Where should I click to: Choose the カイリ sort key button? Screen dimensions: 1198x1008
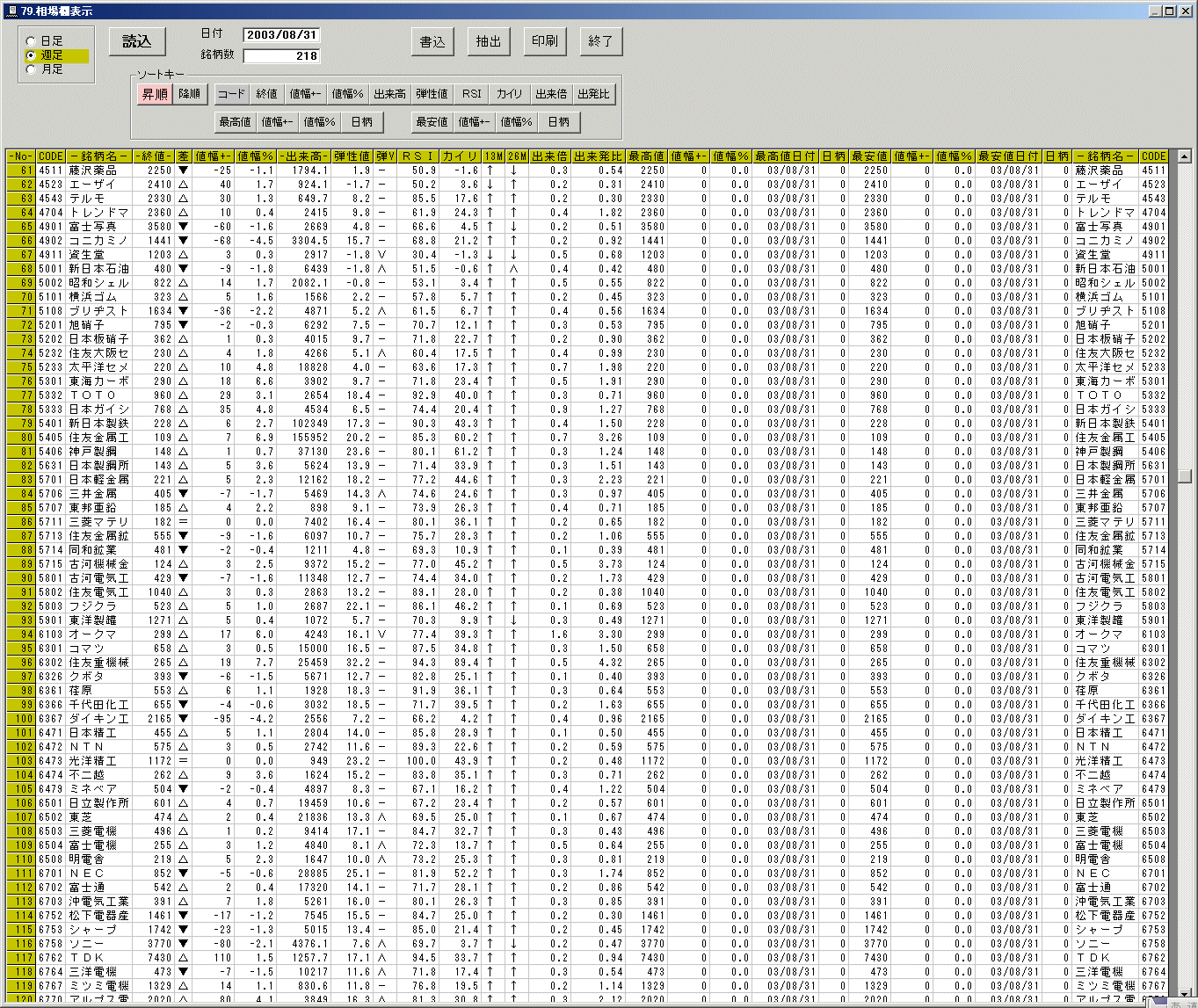[510, 94]
